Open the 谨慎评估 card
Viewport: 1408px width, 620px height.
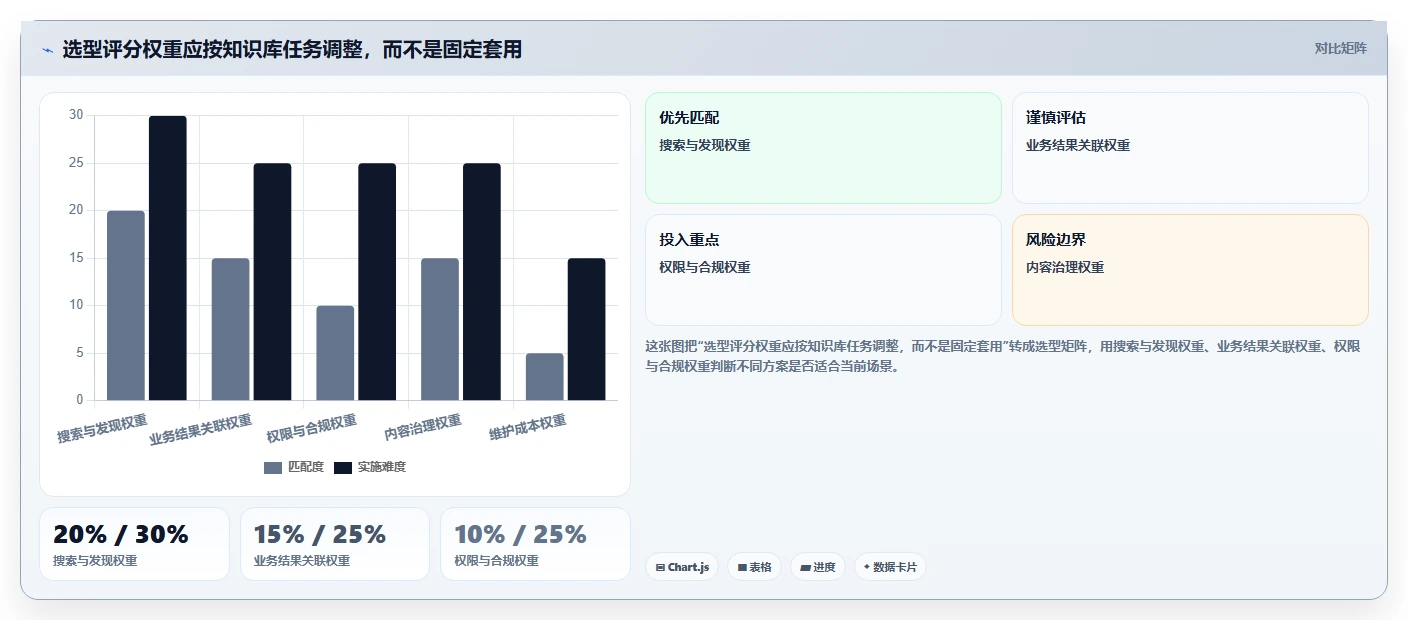[x=1190, y=148]
